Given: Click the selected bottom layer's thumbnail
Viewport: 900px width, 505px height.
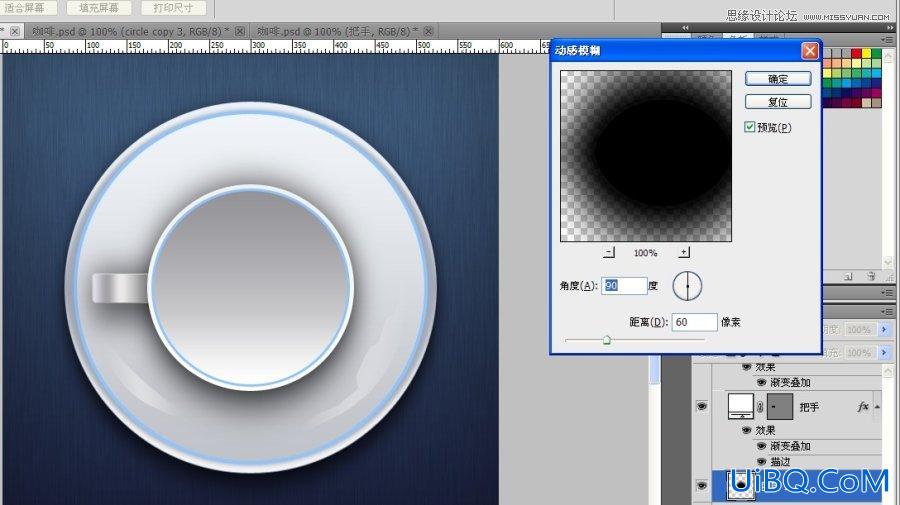Looking at the screenshot, I should [x=740, y=485].
